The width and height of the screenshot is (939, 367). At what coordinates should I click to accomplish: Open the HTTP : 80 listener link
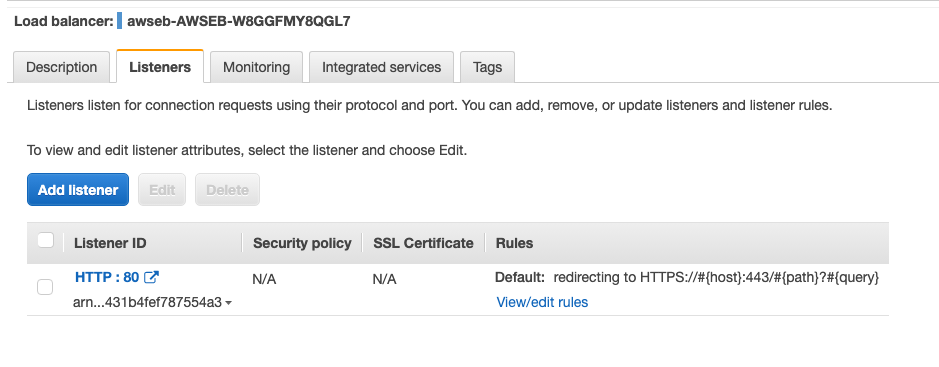[107, 277]
